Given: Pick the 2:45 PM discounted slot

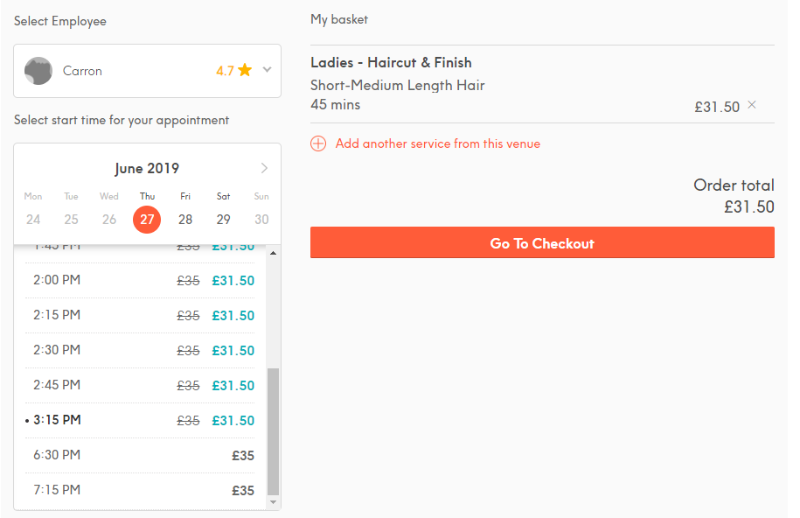Looking at the screenshot, I should [x=140, y=385].
